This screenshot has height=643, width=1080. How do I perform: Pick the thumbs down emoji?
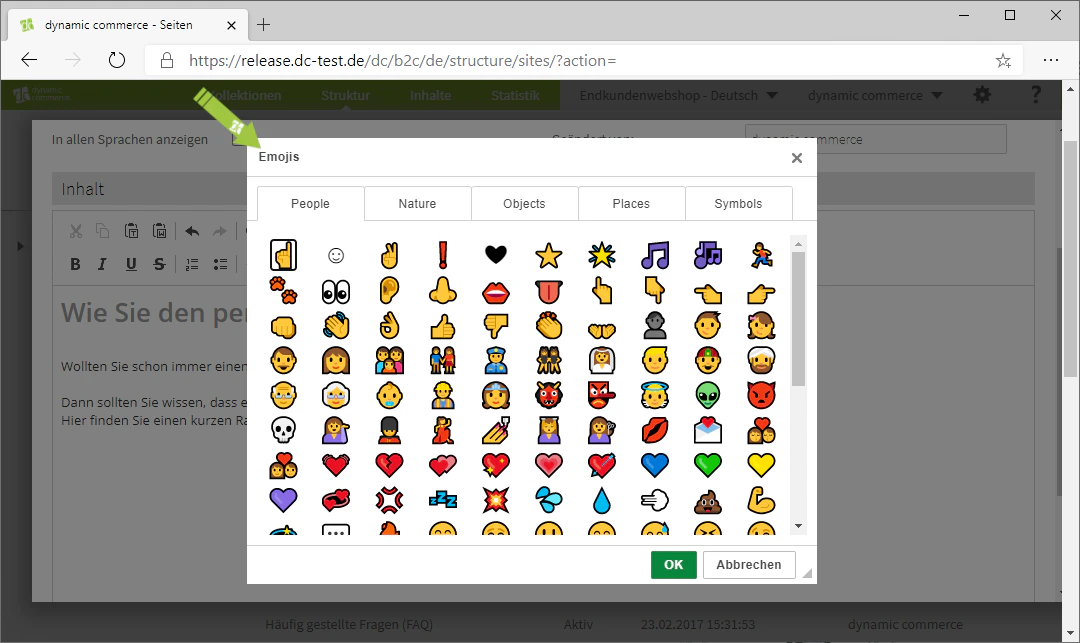tap(495, 326)
